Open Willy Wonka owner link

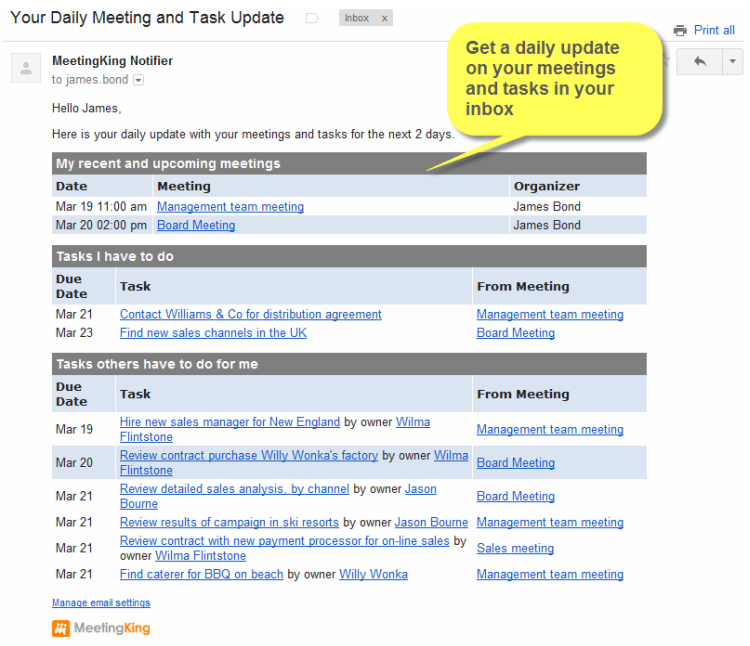pos(374,574)
